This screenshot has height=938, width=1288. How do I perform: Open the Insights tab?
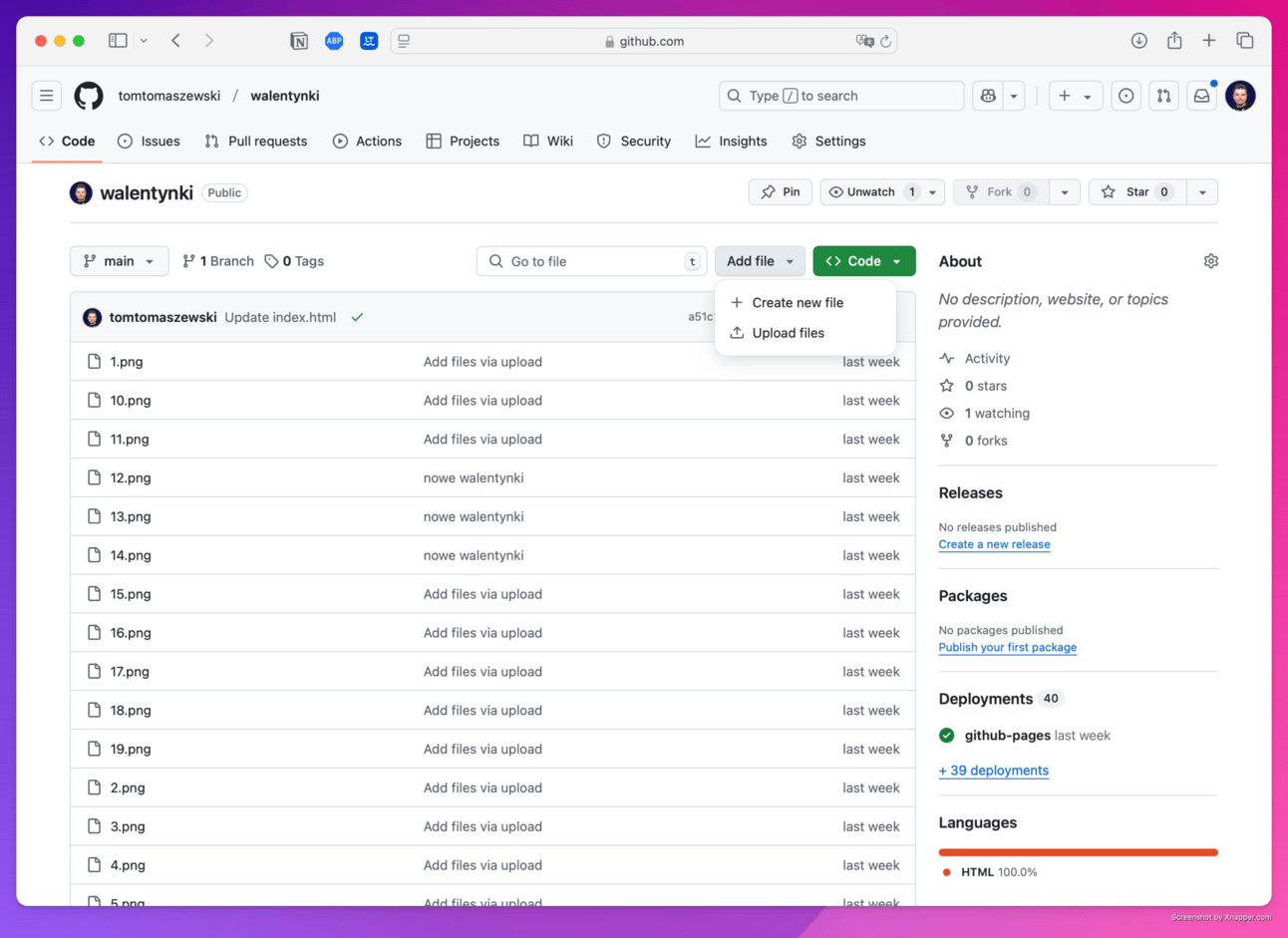click(731, 142)
